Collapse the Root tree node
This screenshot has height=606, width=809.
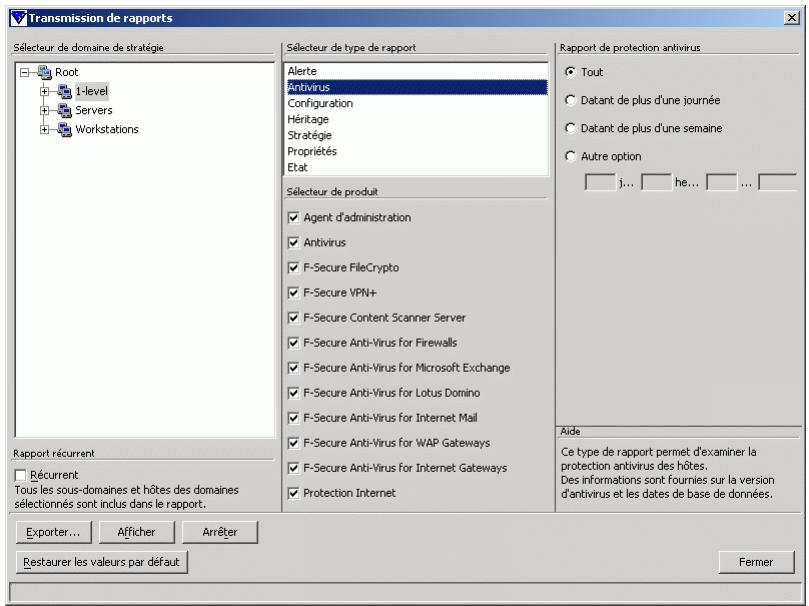tap(24, 73)
